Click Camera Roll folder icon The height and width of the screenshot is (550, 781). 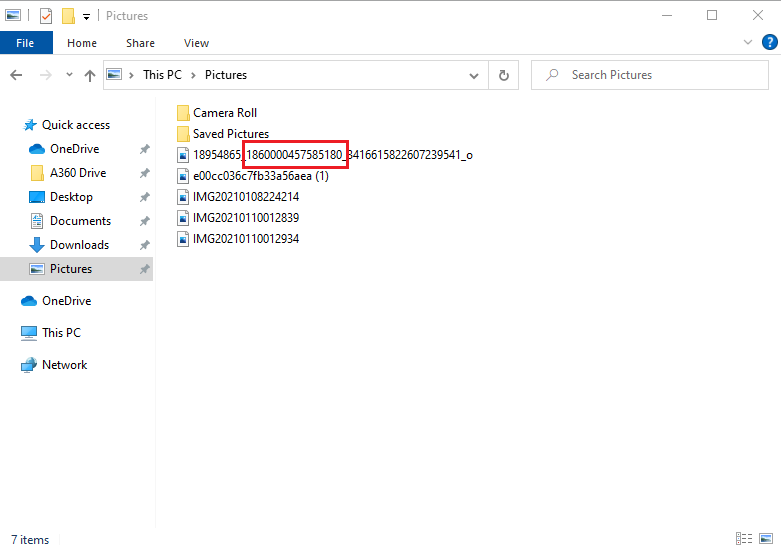[x=183, y=113]
